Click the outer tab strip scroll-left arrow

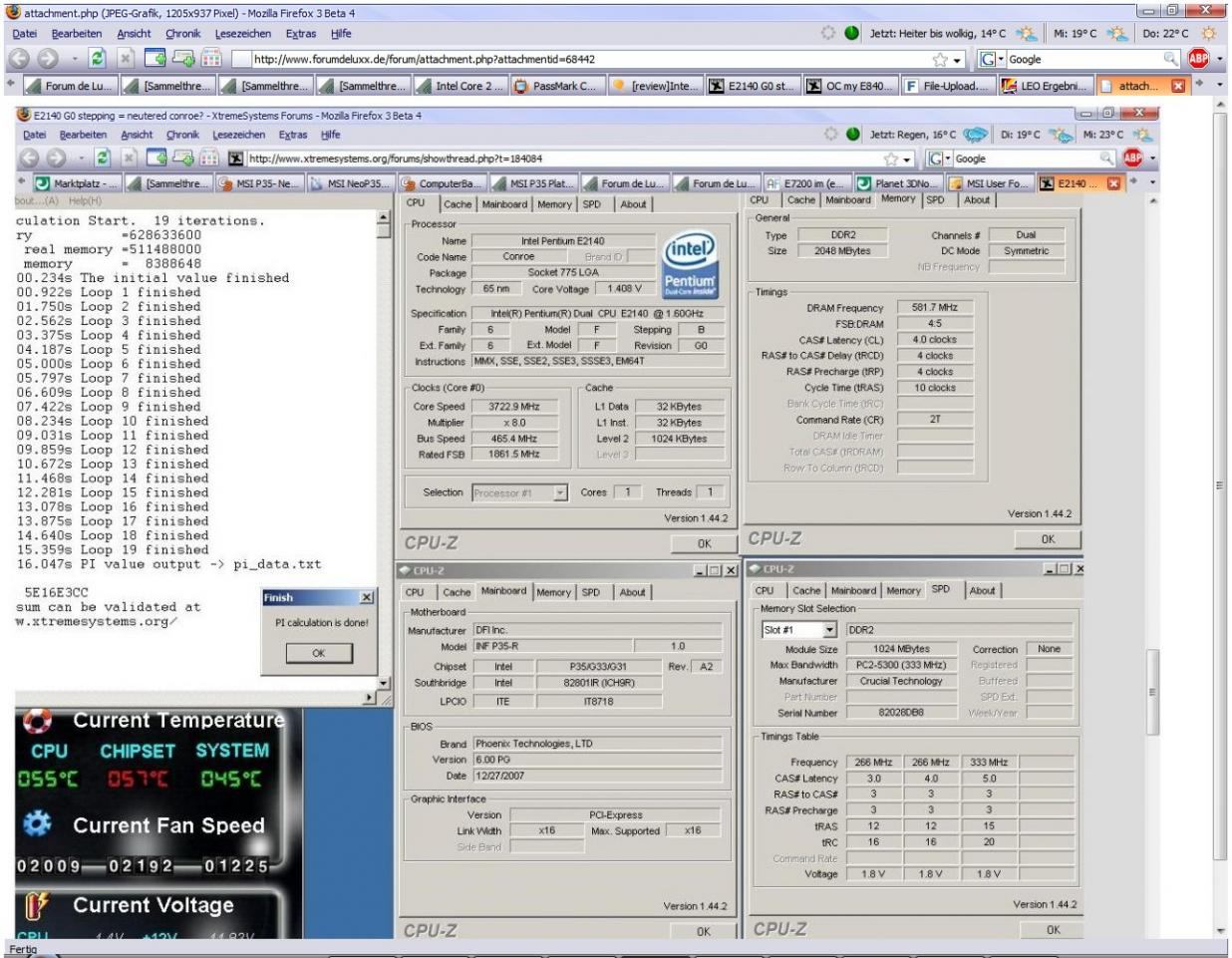pyautogui.click(x=11, y=85)
